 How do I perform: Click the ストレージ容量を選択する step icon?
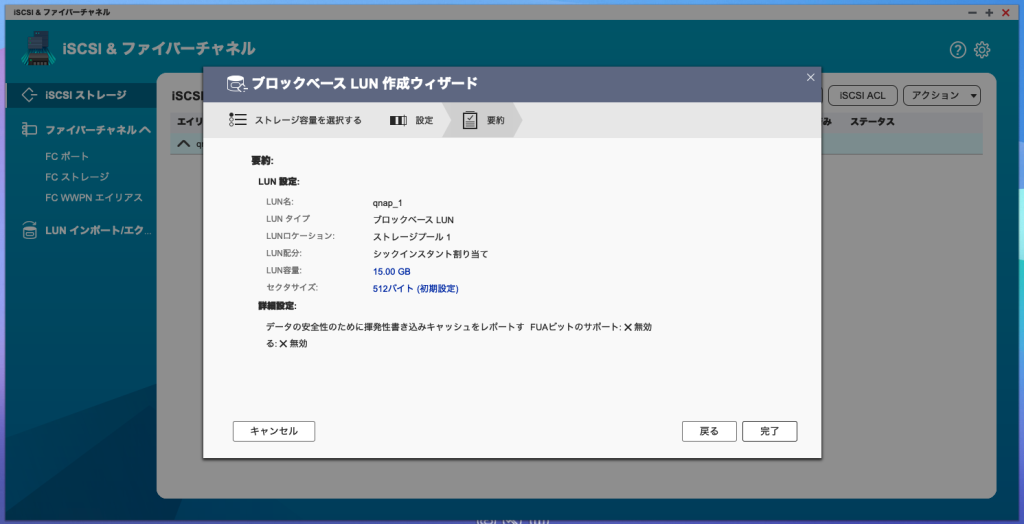[237, 120]
